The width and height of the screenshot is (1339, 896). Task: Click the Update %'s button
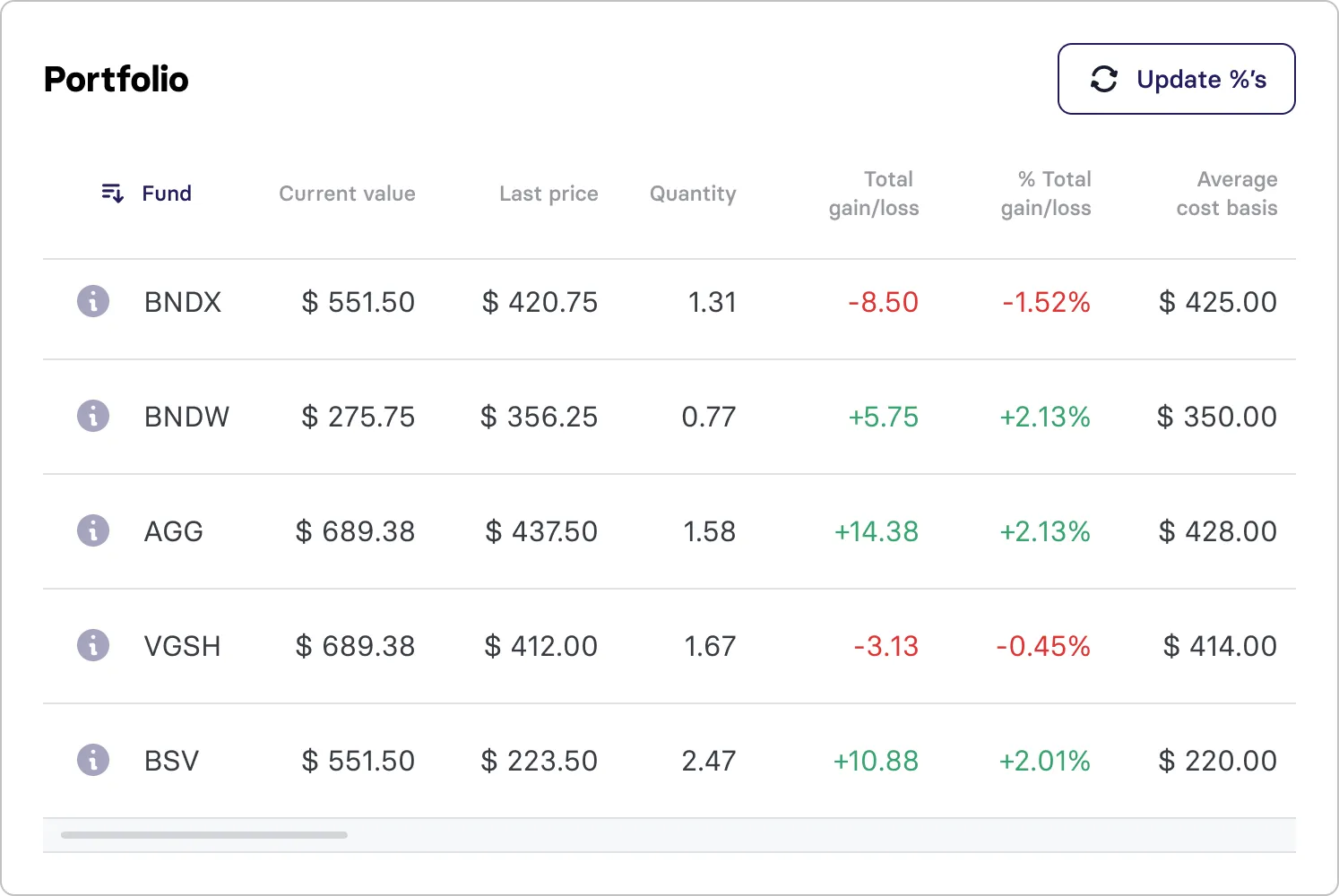coord(1176,79)
